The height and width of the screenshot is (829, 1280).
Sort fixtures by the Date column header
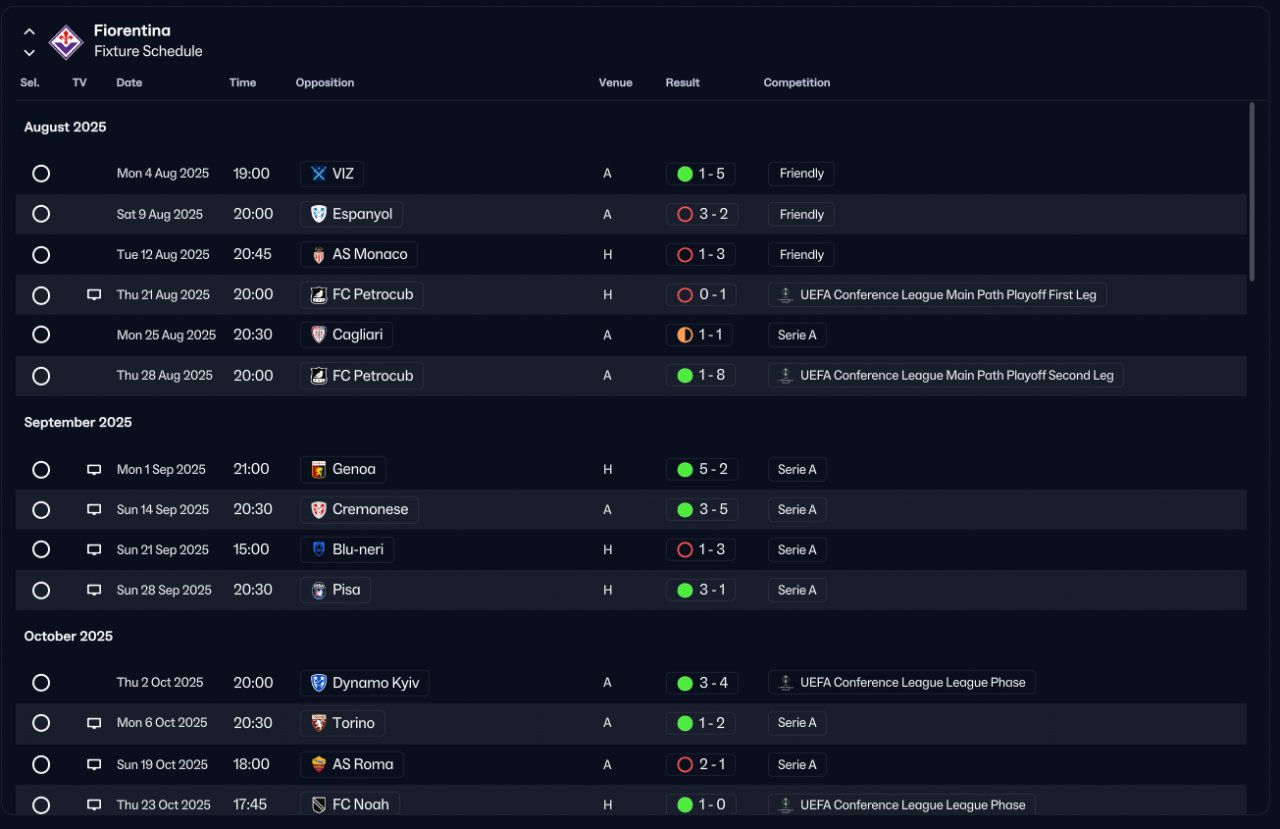129,83
